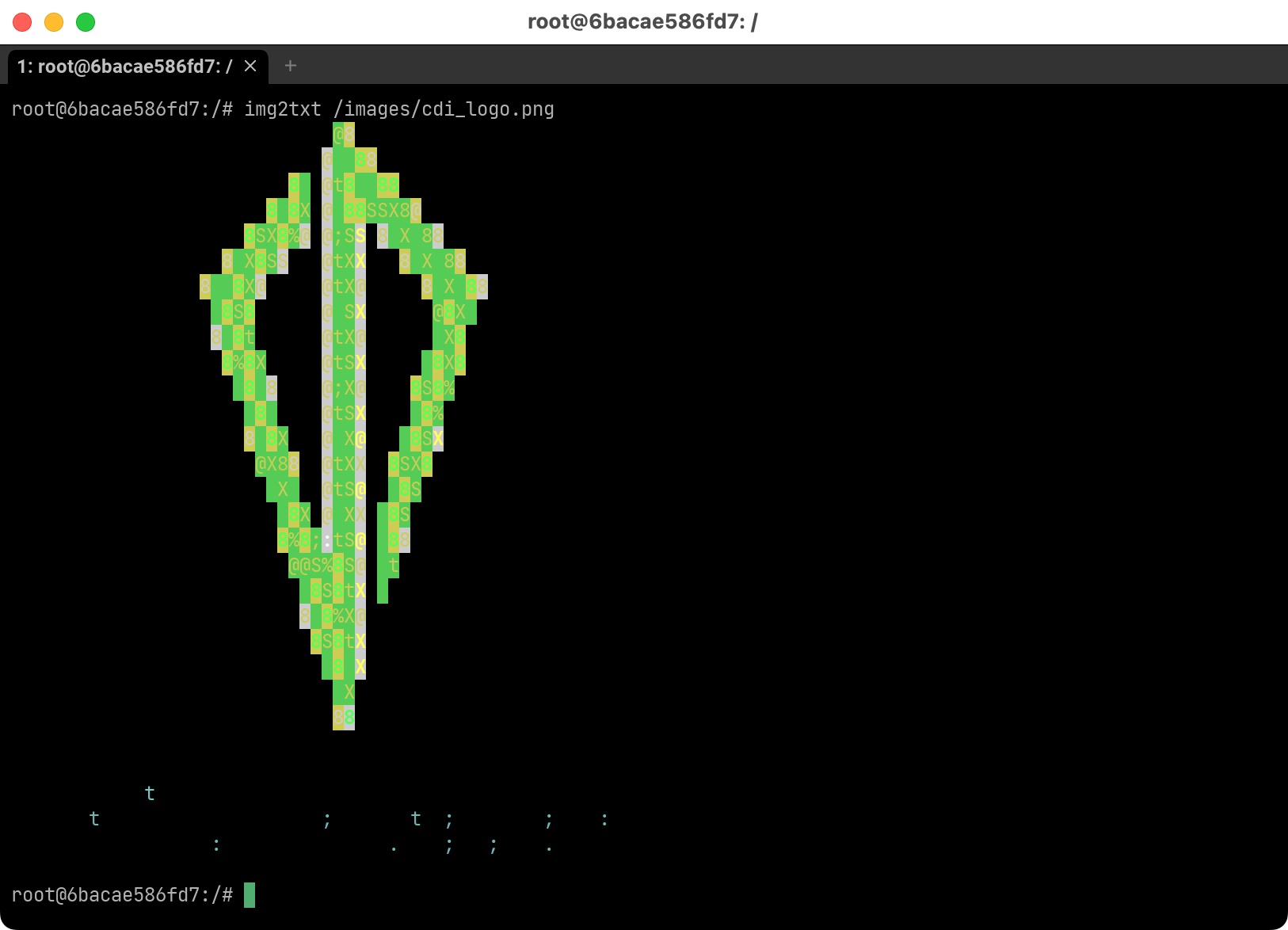The image size is (1288, 930).
Task: Click the img2txt command word
Action: coord(283,109)
